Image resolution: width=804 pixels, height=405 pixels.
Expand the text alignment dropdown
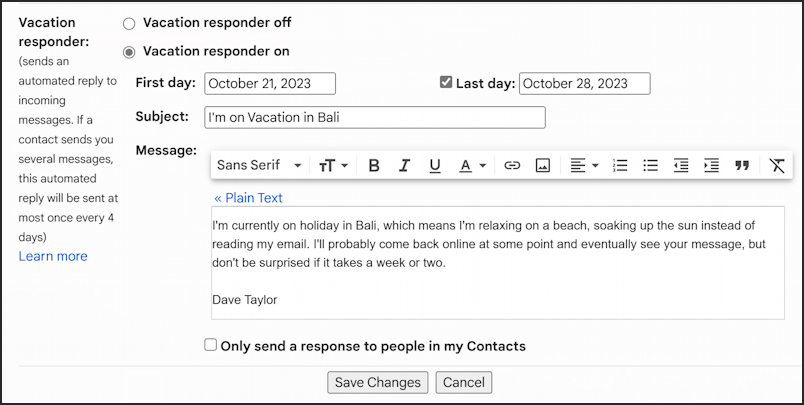point(585,166)
